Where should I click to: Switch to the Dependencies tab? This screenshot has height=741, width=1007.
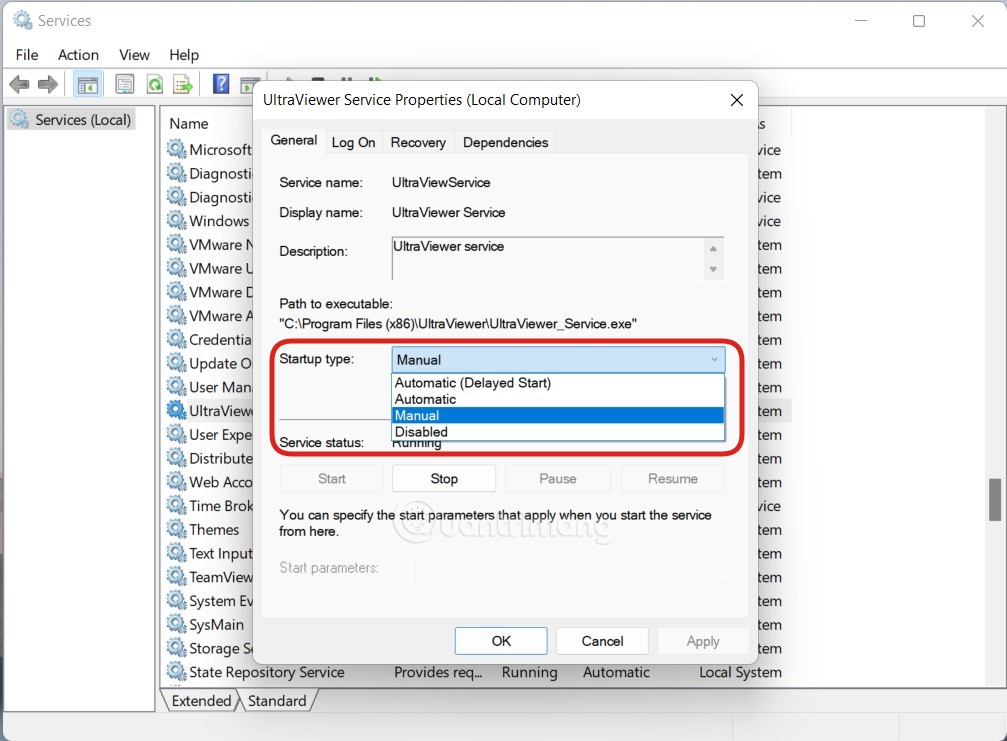(x=505, y=143)
